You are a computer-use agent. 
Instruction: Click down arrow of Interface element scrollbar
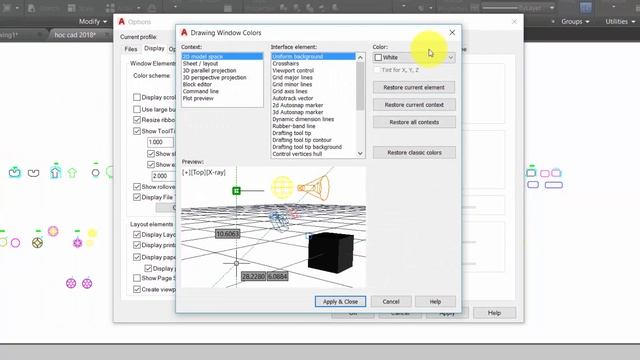point(360,153)
